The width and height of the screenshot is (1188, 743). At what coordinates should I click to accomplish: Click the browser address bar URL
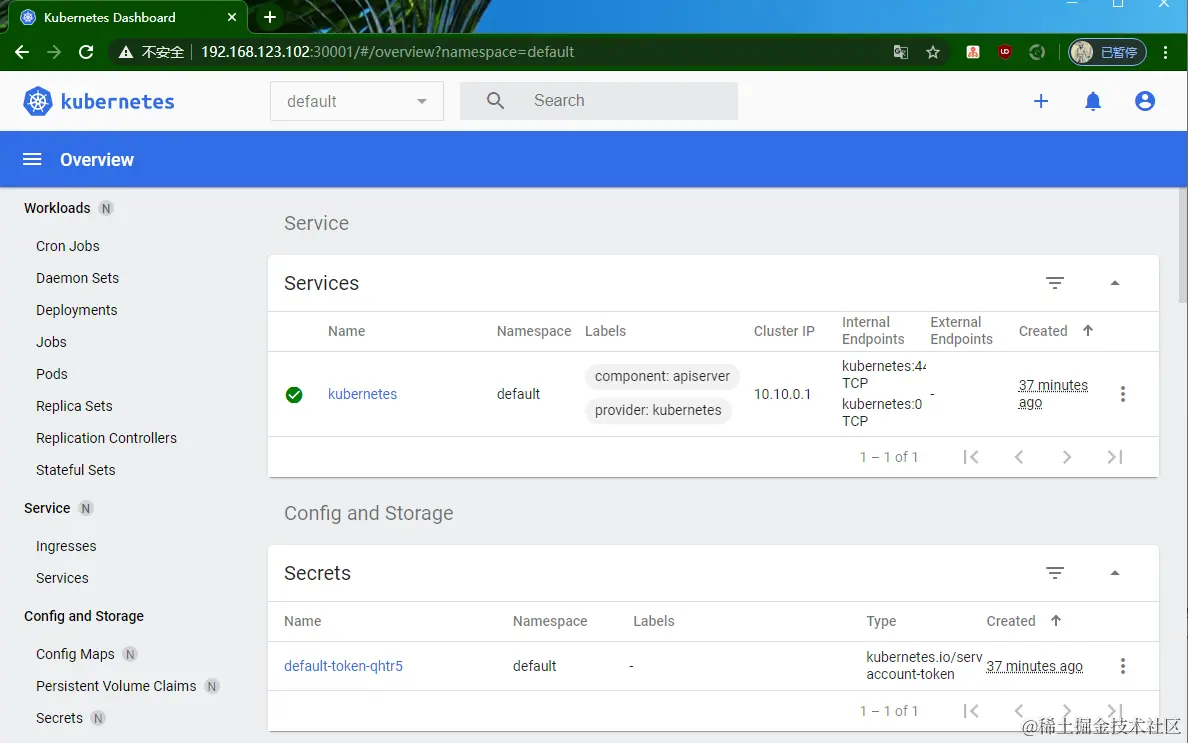[x=387, y=52]
